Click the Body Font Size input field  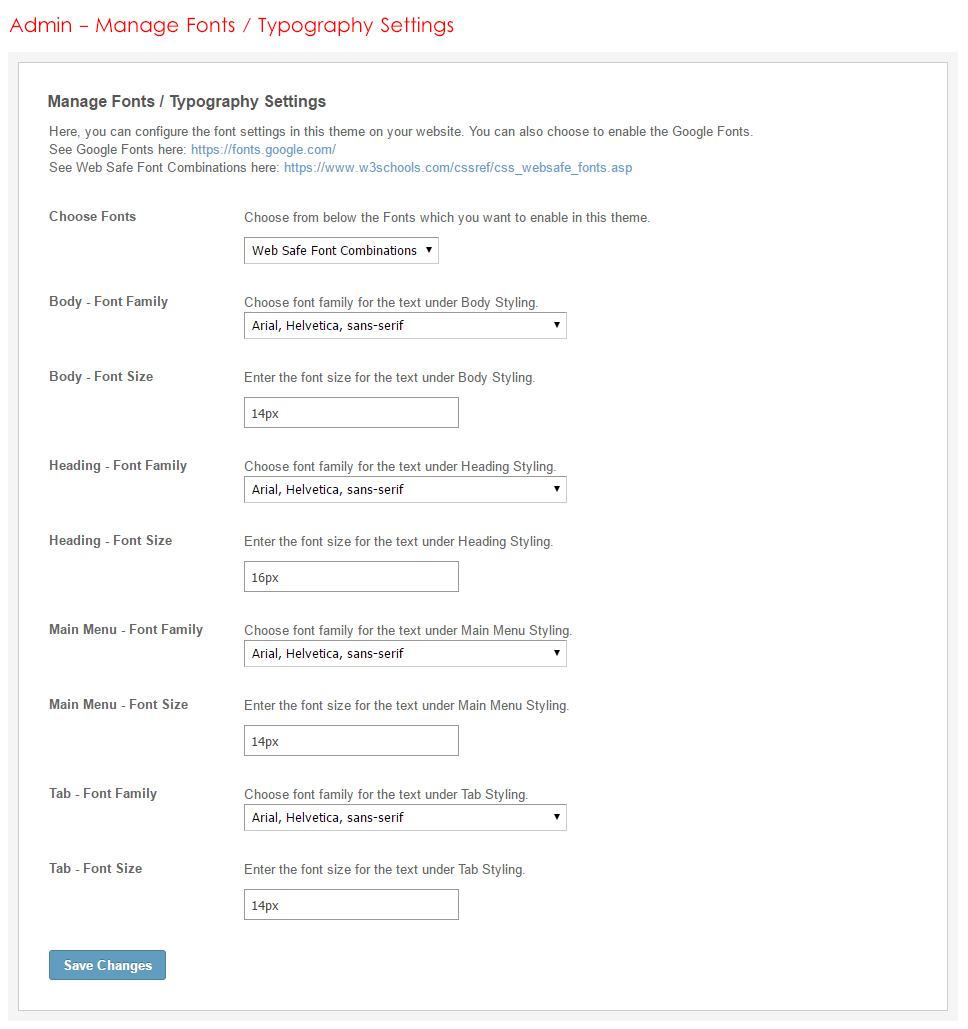click(x=351, y=413)
